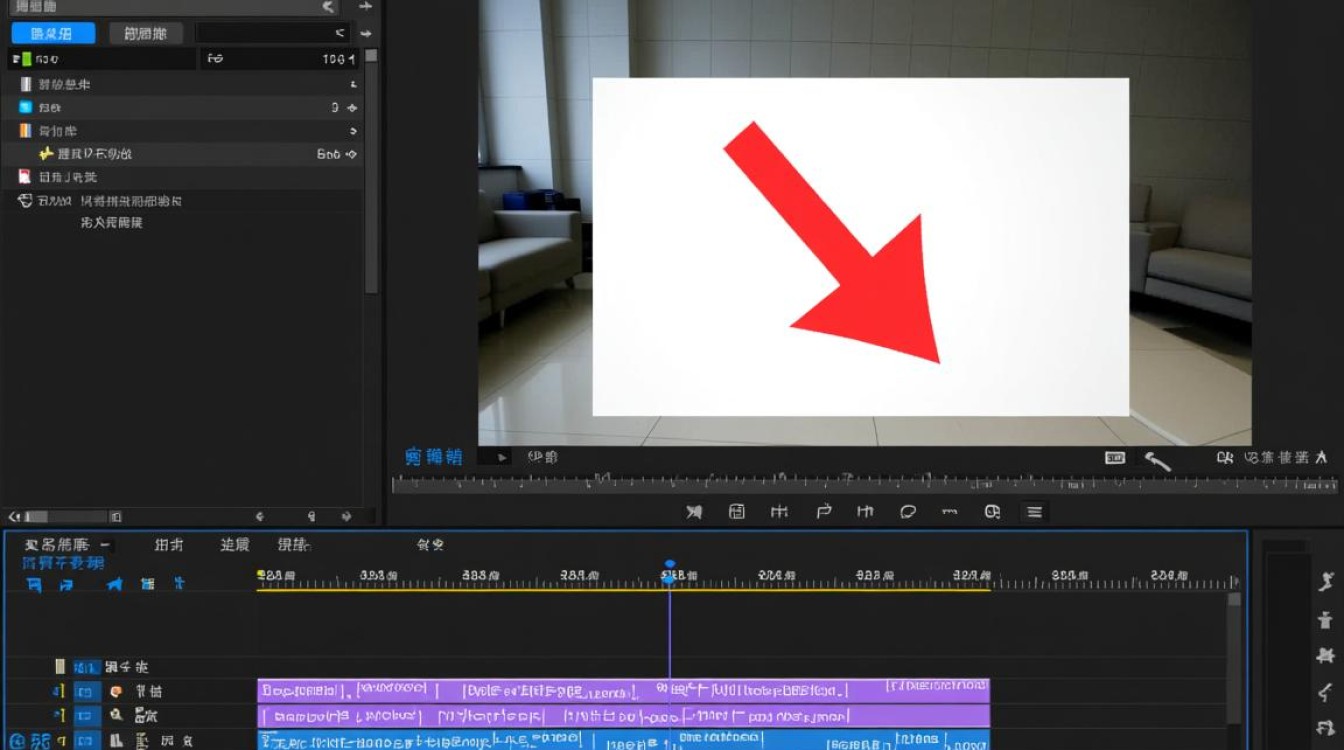1344x750 pixels.
Task: Toggle the blue track box on the blue clip track
Action: pos(87,741)
